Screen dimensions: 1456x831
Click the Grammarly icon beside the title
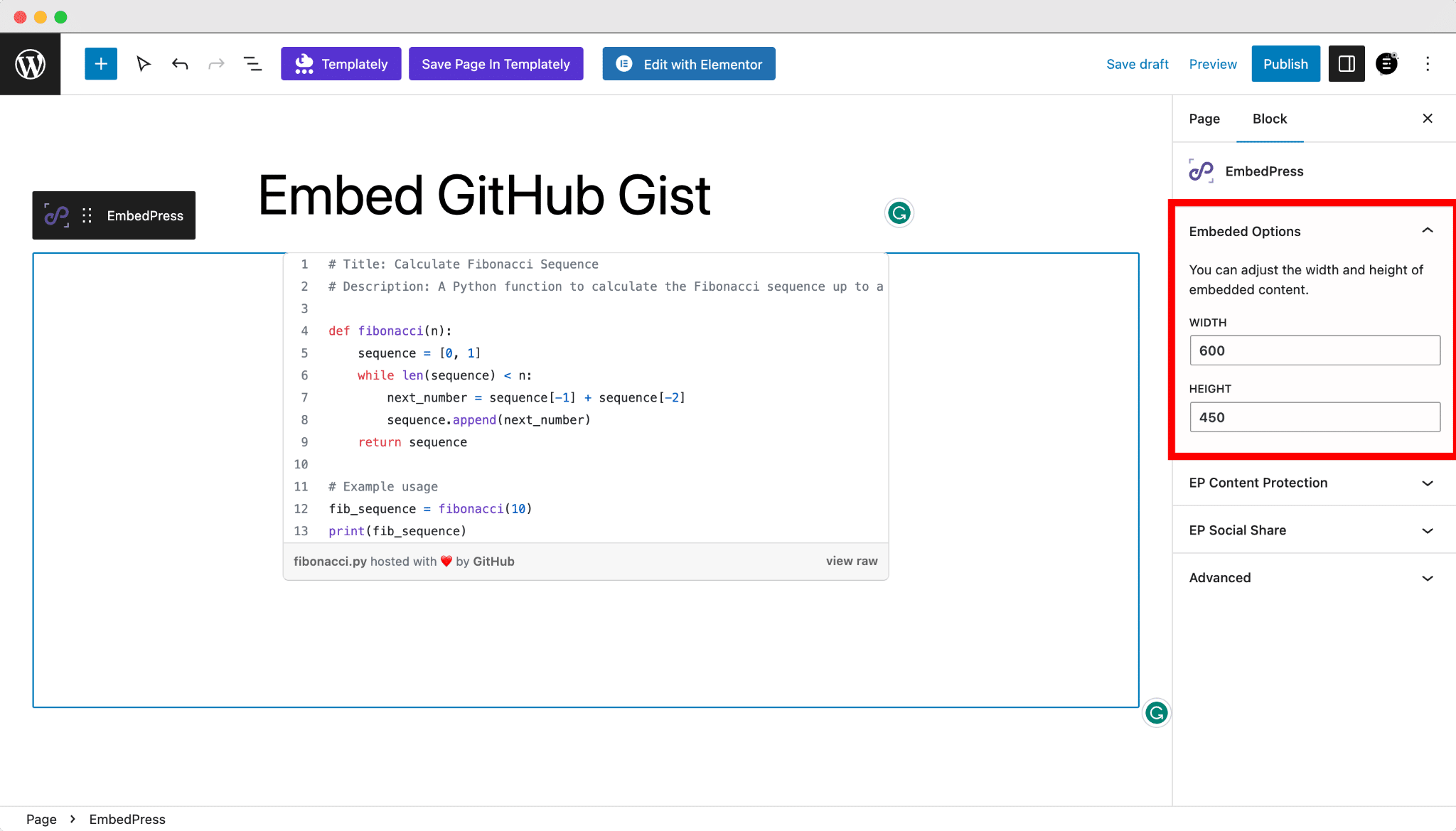coord(899,213)
